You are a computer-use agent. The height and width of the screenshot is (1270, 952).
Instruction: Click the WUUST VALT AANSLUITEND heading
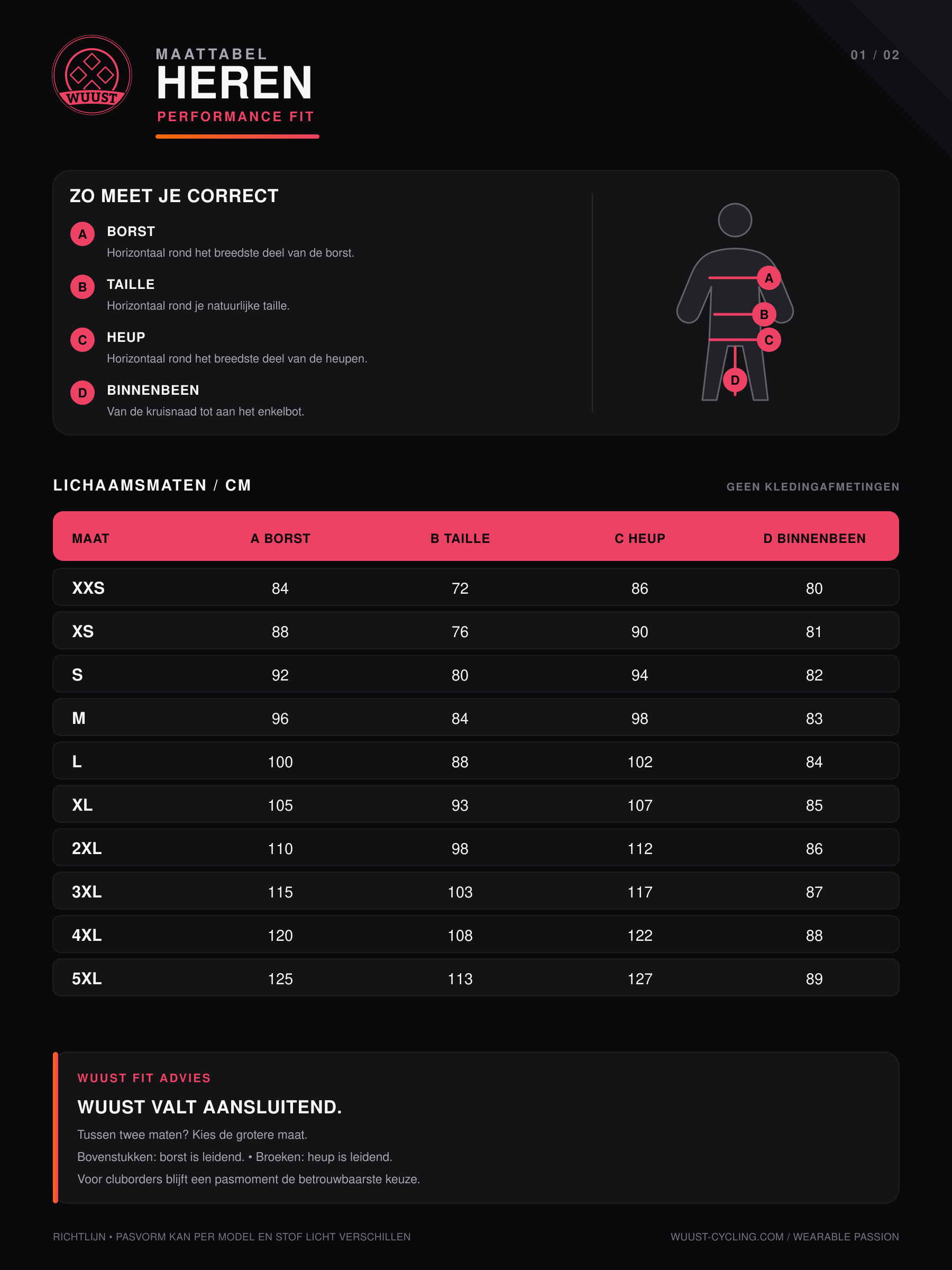point(209,1107)
